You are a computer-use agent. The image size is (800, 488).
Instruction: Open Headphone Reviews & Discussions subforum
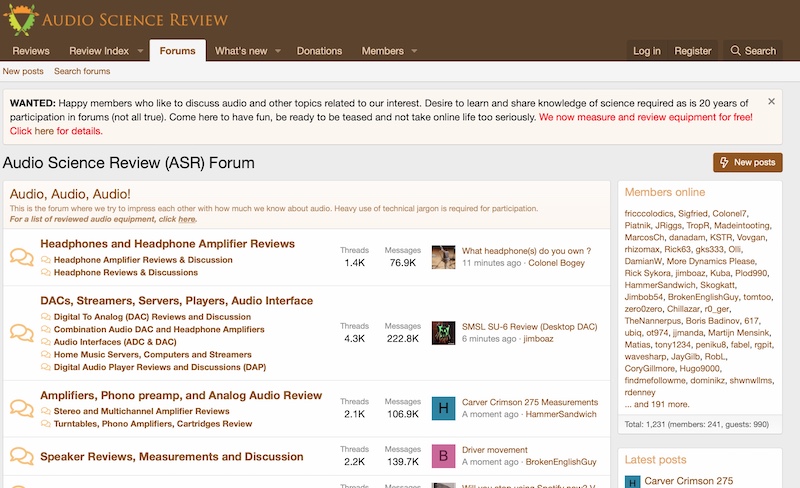click(x=126, y=273)
